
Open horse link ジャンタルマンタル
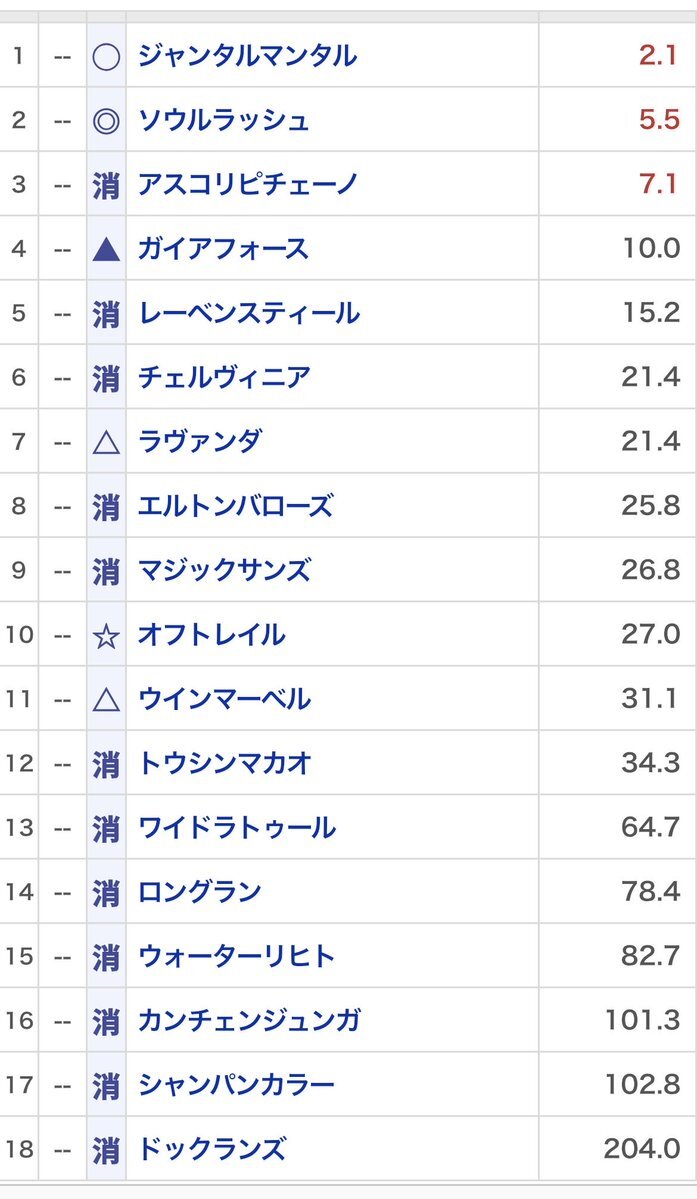(x=247, y=56)
